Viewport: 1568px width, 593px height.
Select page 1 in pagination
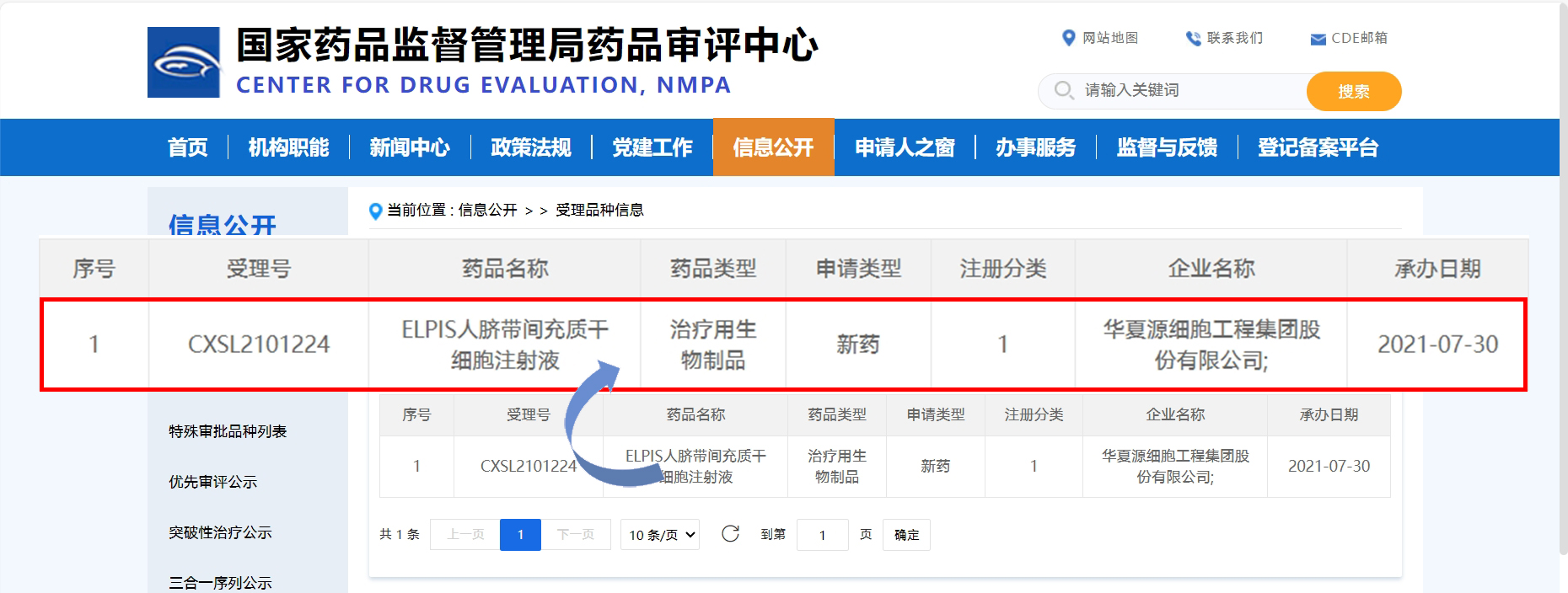(x=520, y=535)
